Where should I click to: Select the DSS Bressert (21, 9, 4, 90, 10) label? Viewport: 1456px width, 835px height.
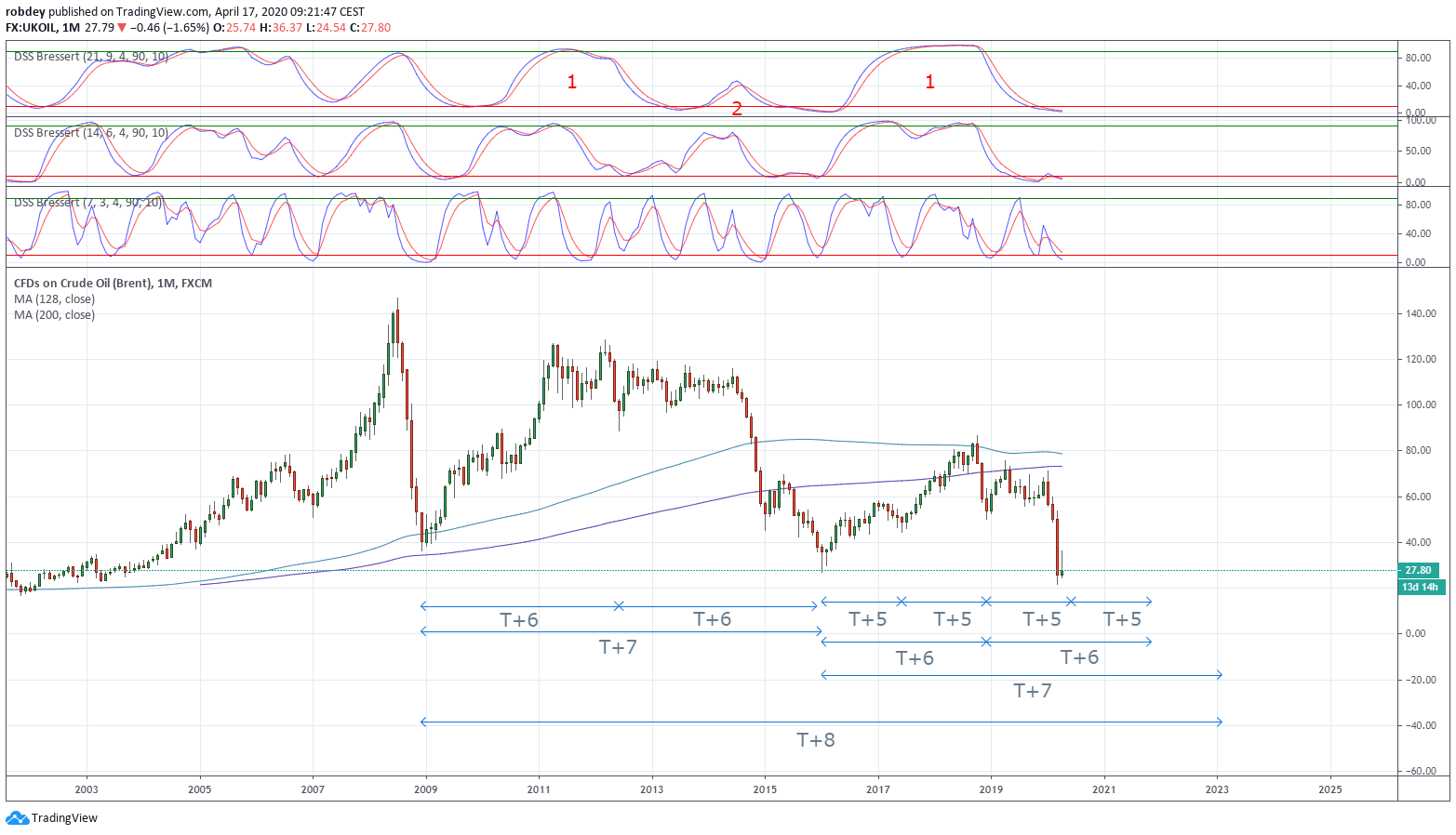[91, 57]
